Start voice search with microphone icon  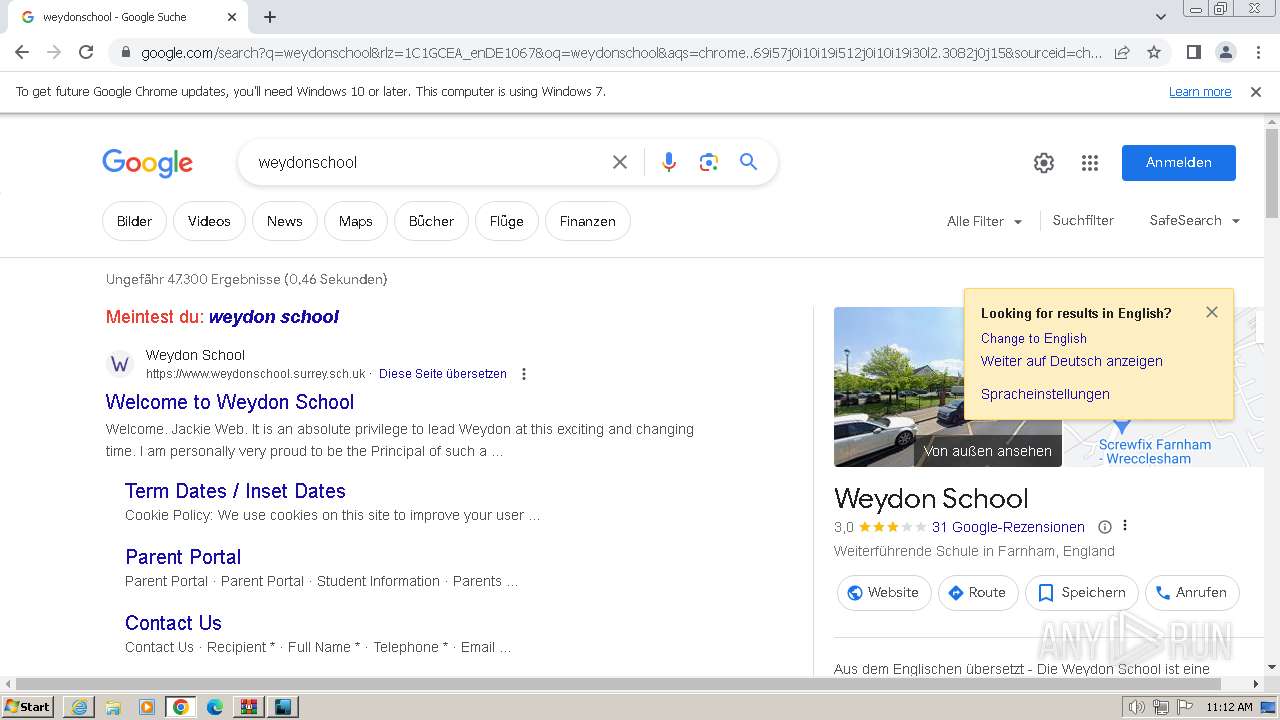click(x=669, y=162)
